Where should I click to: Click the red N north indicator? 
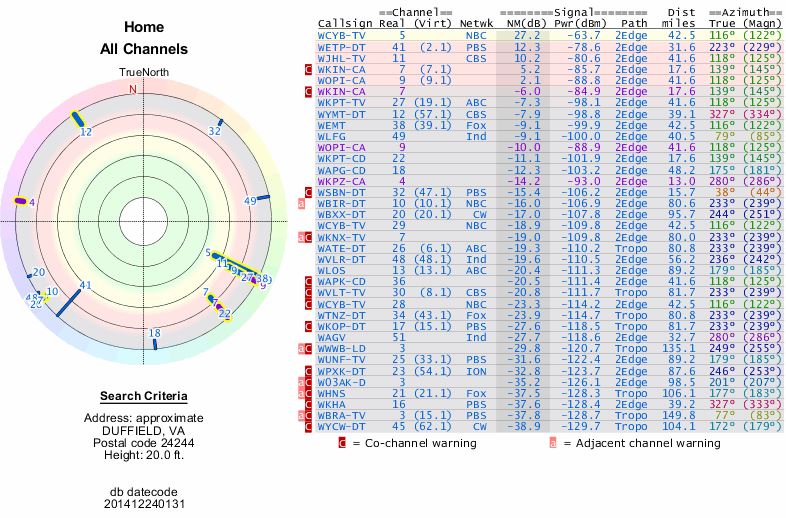pyautogui.click(x=131, y=89)
